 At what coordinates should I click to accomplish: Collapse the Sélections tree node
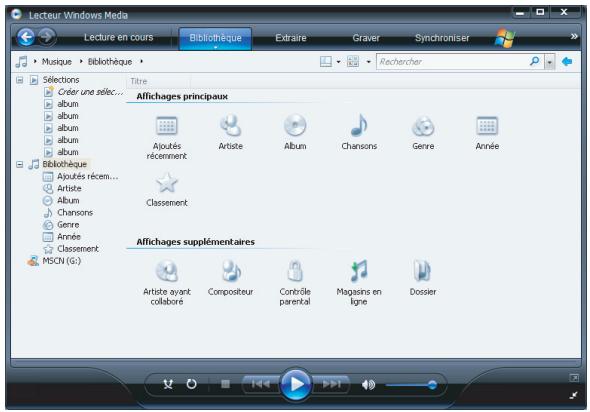click(x=20, y=80)
